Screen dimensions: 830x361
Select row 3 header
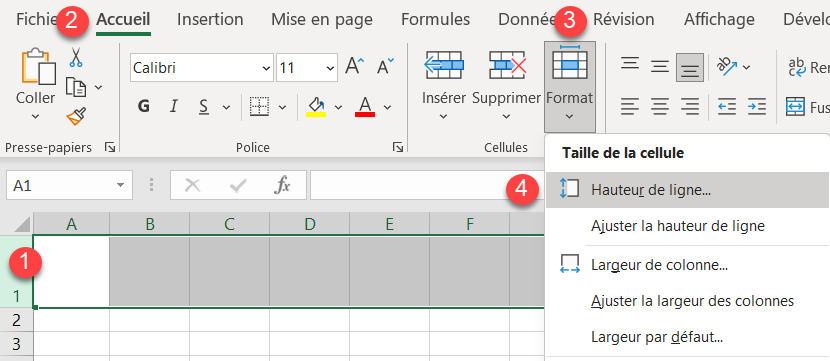click(x=16, y=344)
